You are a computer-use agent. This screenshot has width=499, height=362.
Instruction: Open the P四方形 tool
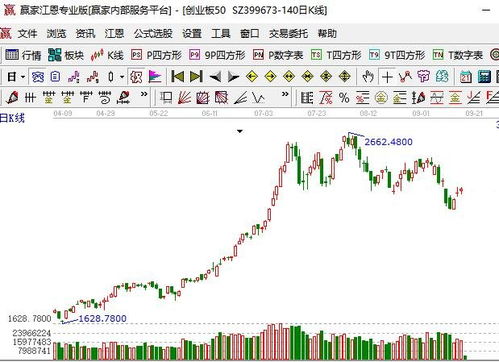[x=156, y=55]
